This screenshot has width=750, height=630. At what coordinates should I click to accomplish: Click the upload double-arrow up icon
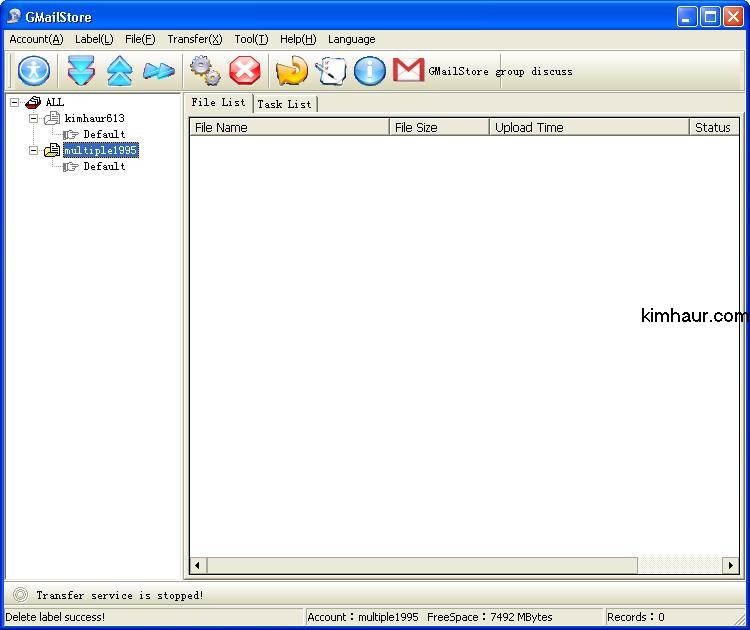coord(119,71)
